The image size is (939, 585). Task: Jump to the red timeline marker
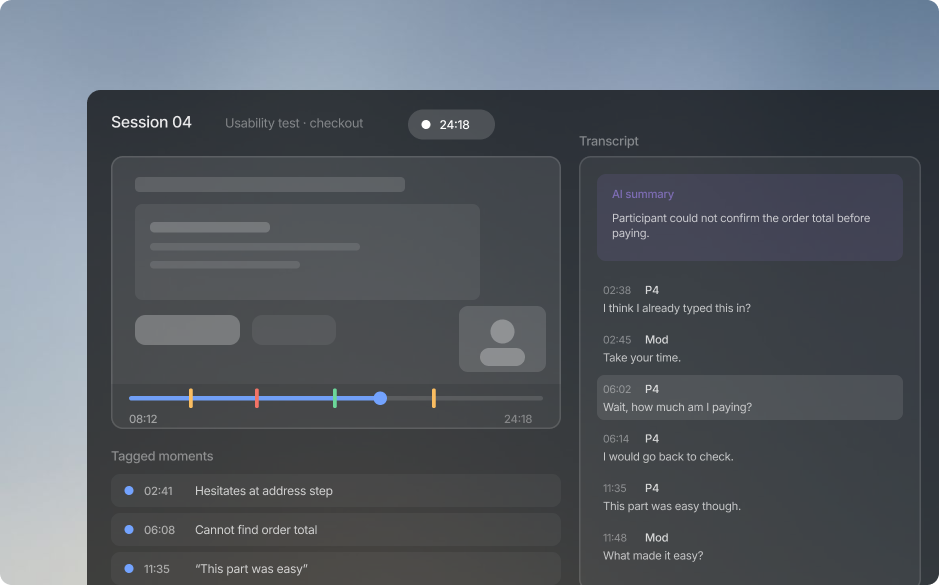(x=256, y=398)
